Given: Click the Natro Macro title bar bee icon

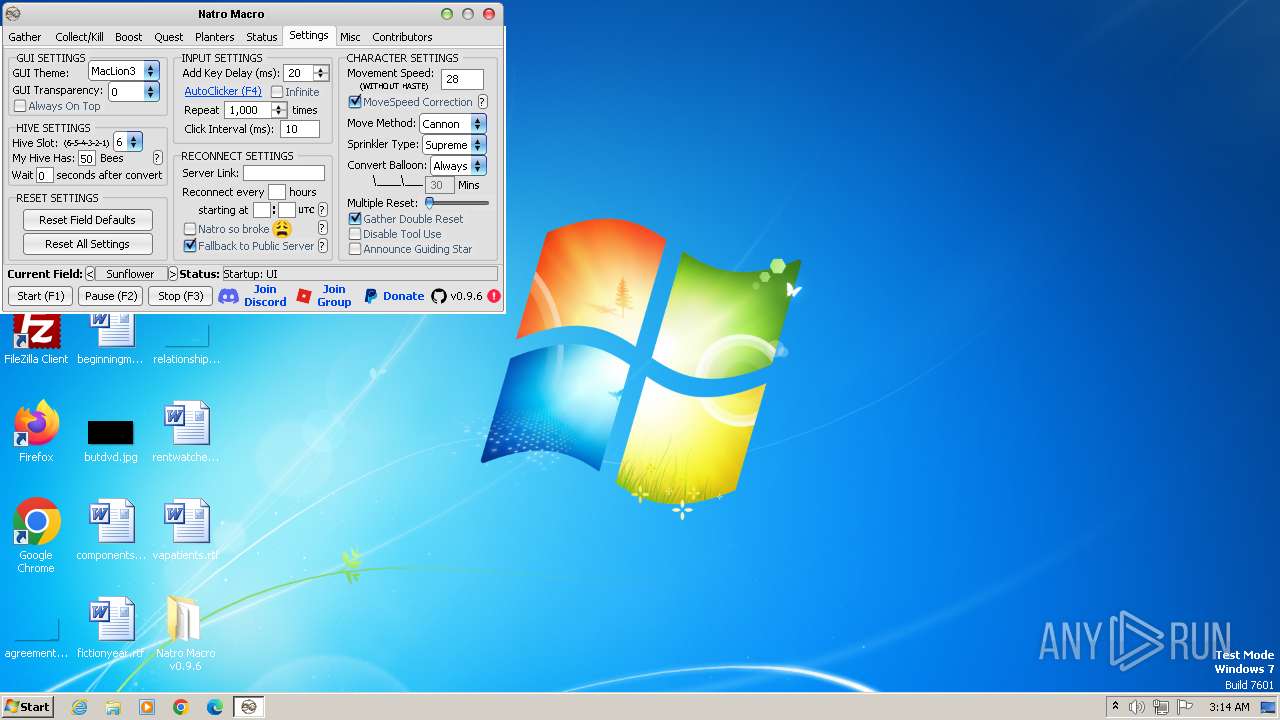Looking at the screenshot, I should point(13,14).
